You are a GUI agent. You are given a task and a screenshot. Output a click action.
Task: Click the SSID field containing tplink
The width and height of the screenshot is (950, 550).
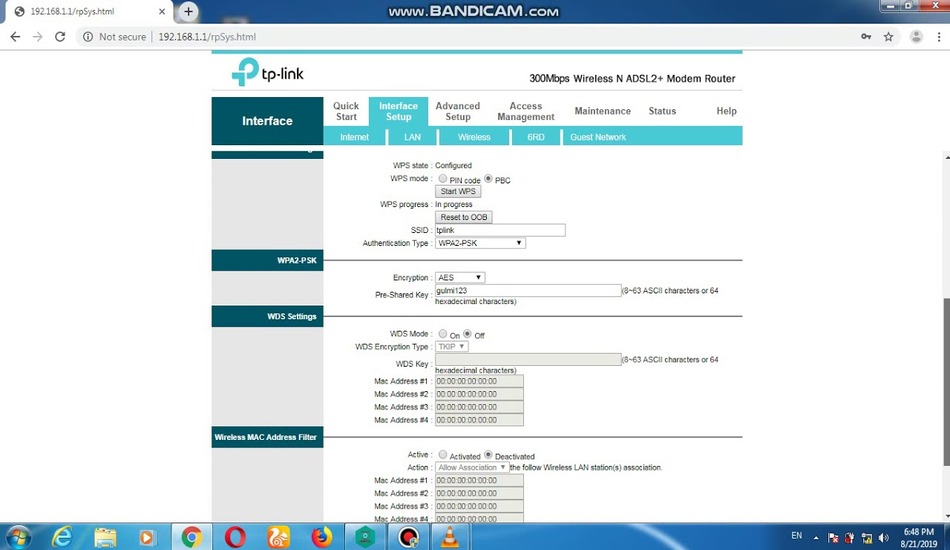pyautogui.click(x=500, y=230)
